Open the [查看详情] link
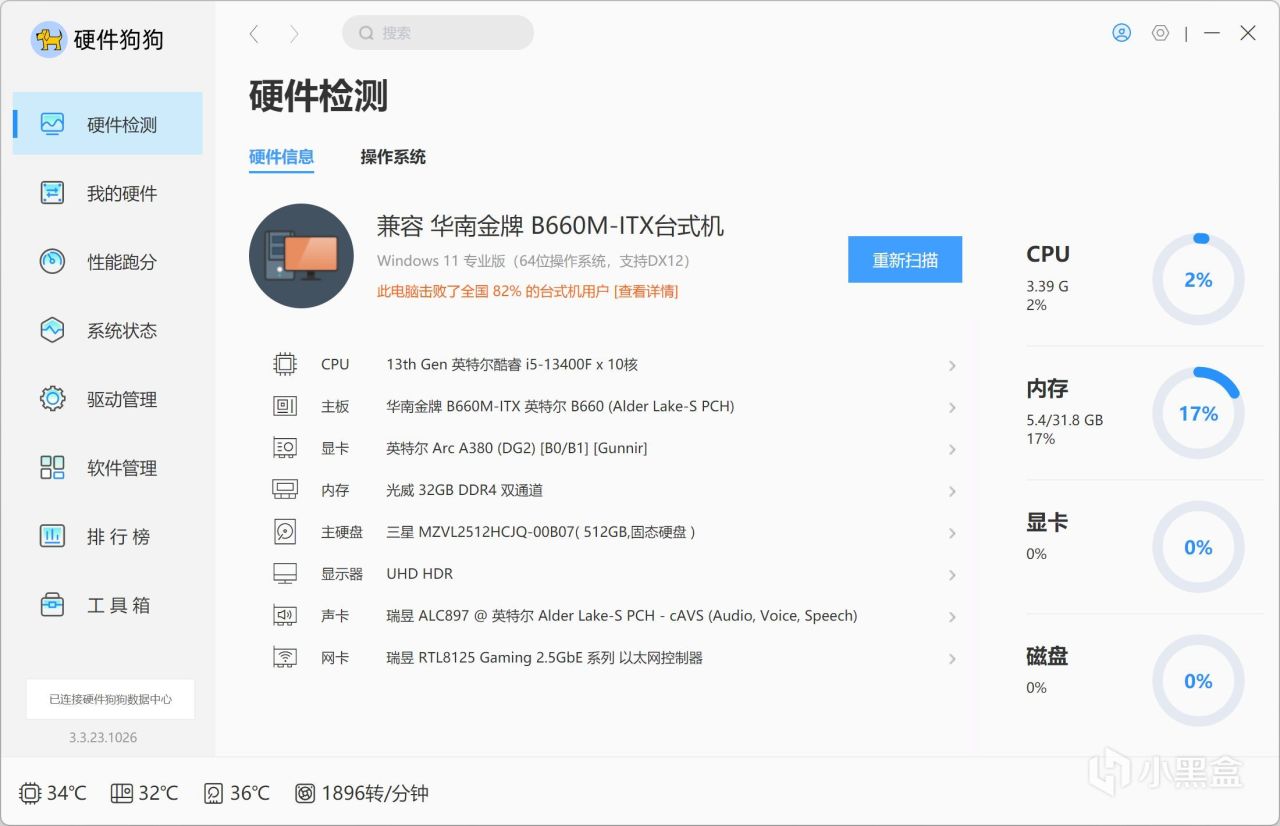 point(646,291)
